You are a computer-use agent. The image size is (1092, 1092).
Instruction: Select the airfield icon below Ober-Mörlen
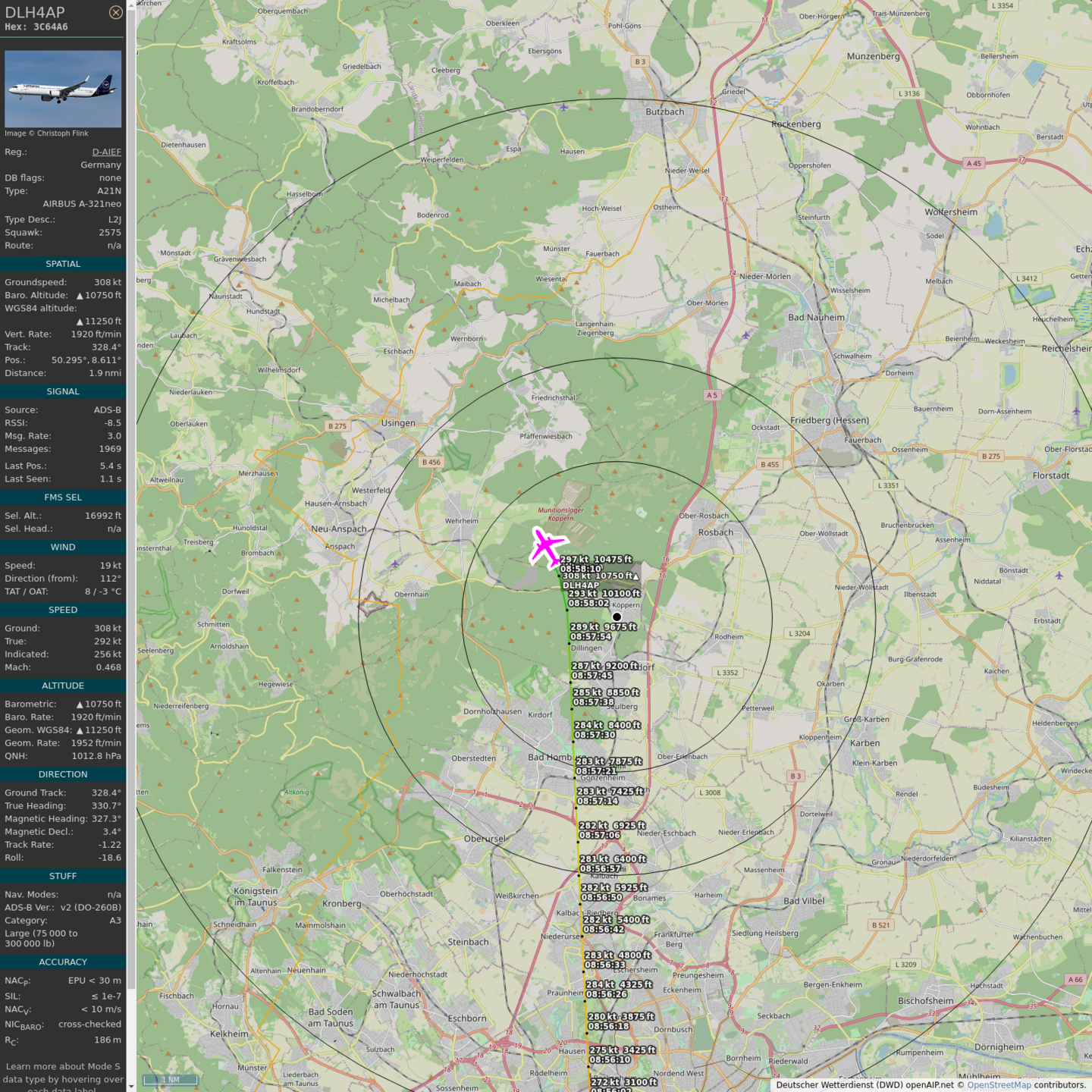click(746, 334)
